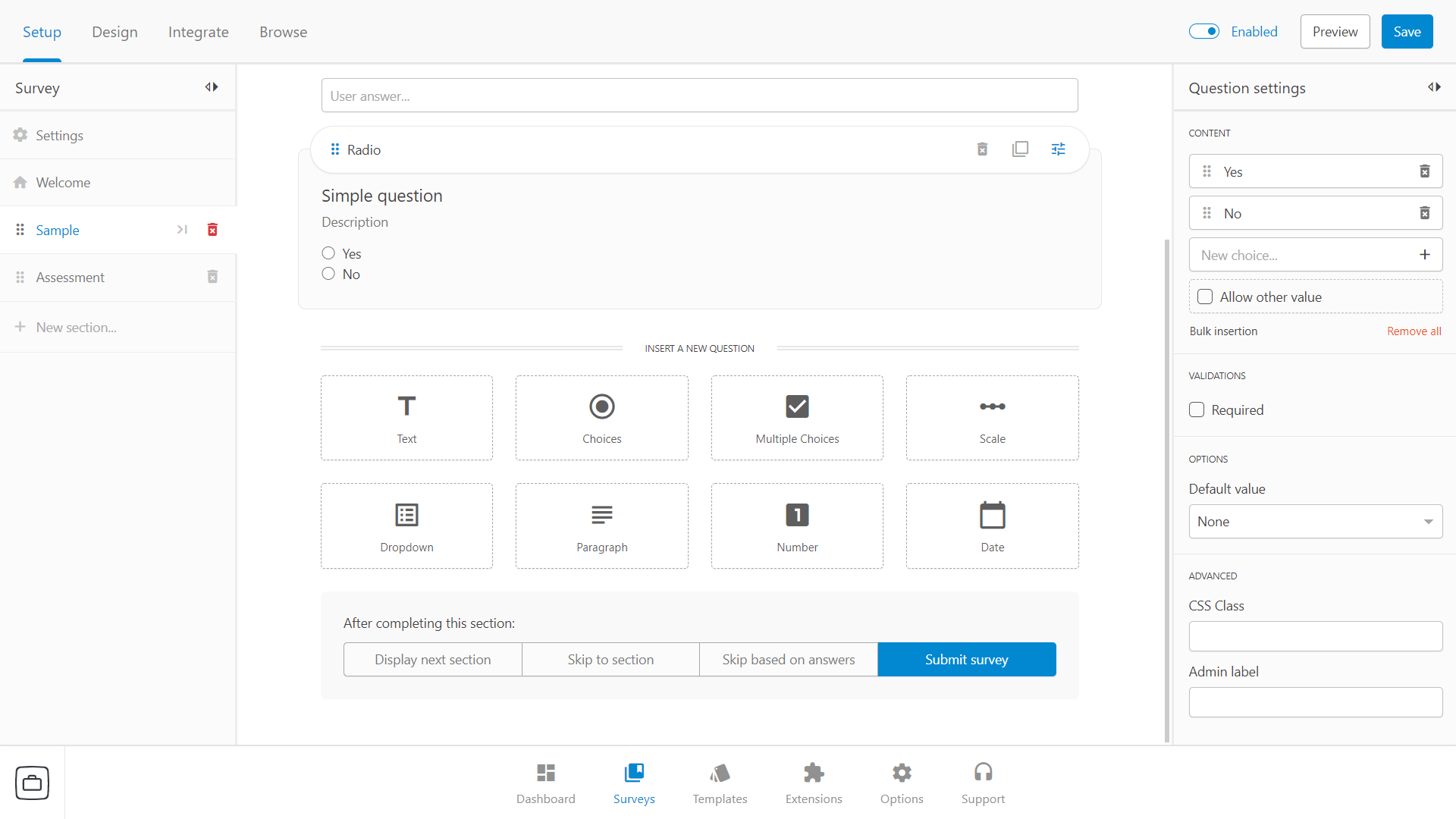
Task: Check Allow other value
Action: [1205, 297]
